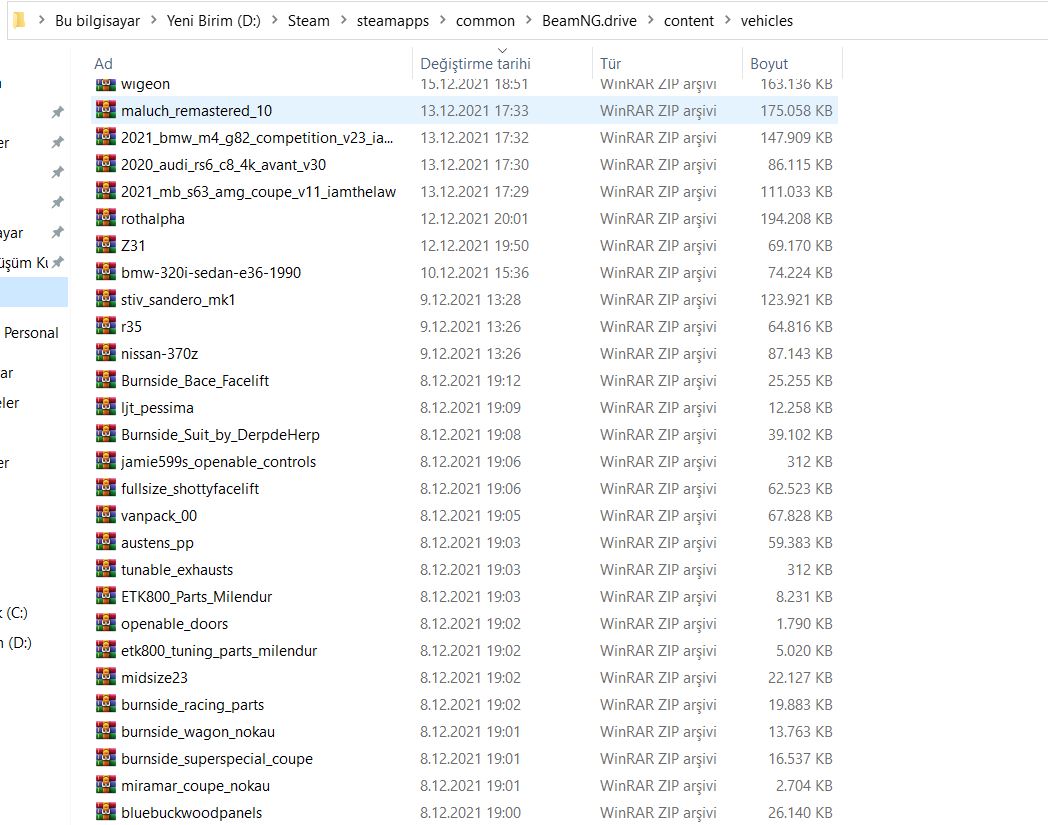Select the burnside_superspecial_coupe file name
The height and width of the screenshot is (825, 1048).
click(217, 759)
